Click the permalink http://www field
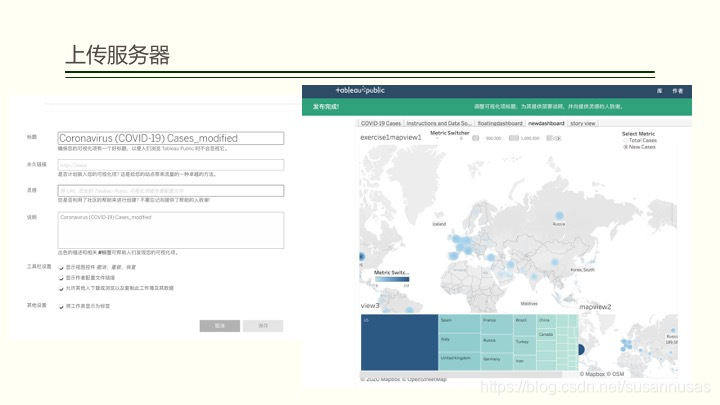This screenshot has width=720, height=405. 171,165
